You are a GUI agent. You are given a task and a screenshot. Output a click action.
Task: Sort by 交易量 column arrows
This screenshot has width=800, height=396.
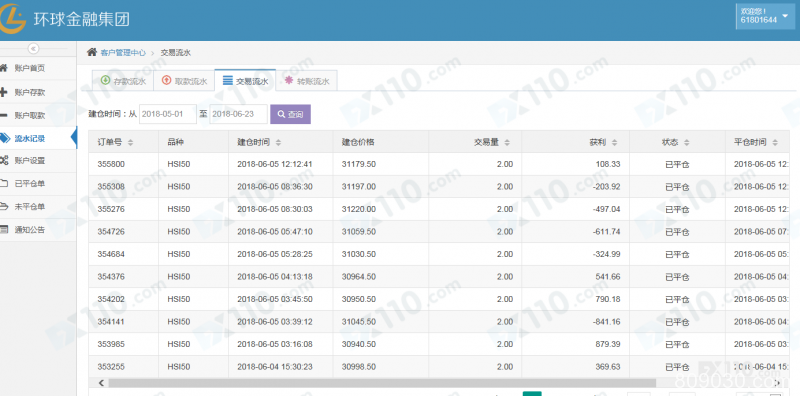tap(507, 143)
